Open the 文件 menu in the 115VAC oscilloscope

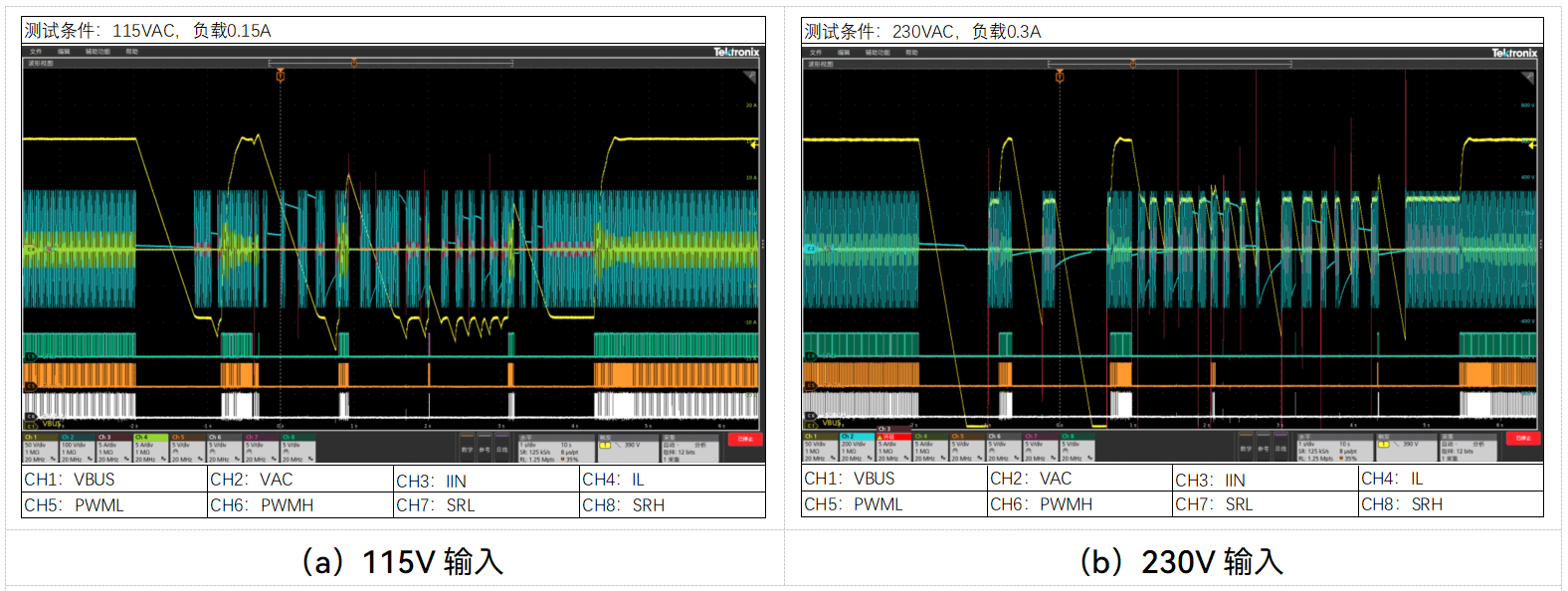36,52
